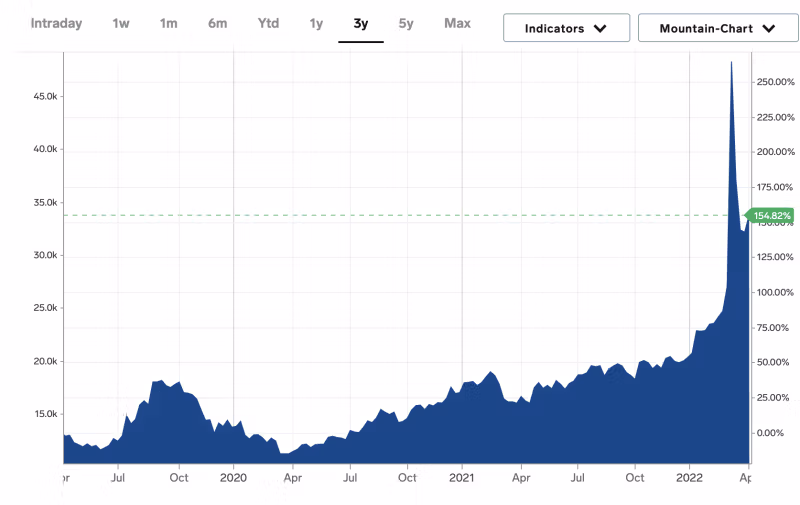Select the Ytd range tab
Image resolution: width=800 pixels, height=505 pixels.
tap(268, 23)
